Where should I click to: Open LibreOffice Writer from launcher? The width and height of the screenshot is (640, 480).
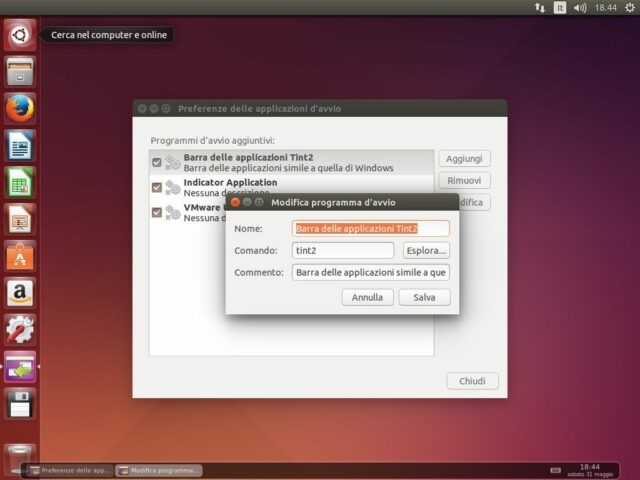[x=19, y=146]
